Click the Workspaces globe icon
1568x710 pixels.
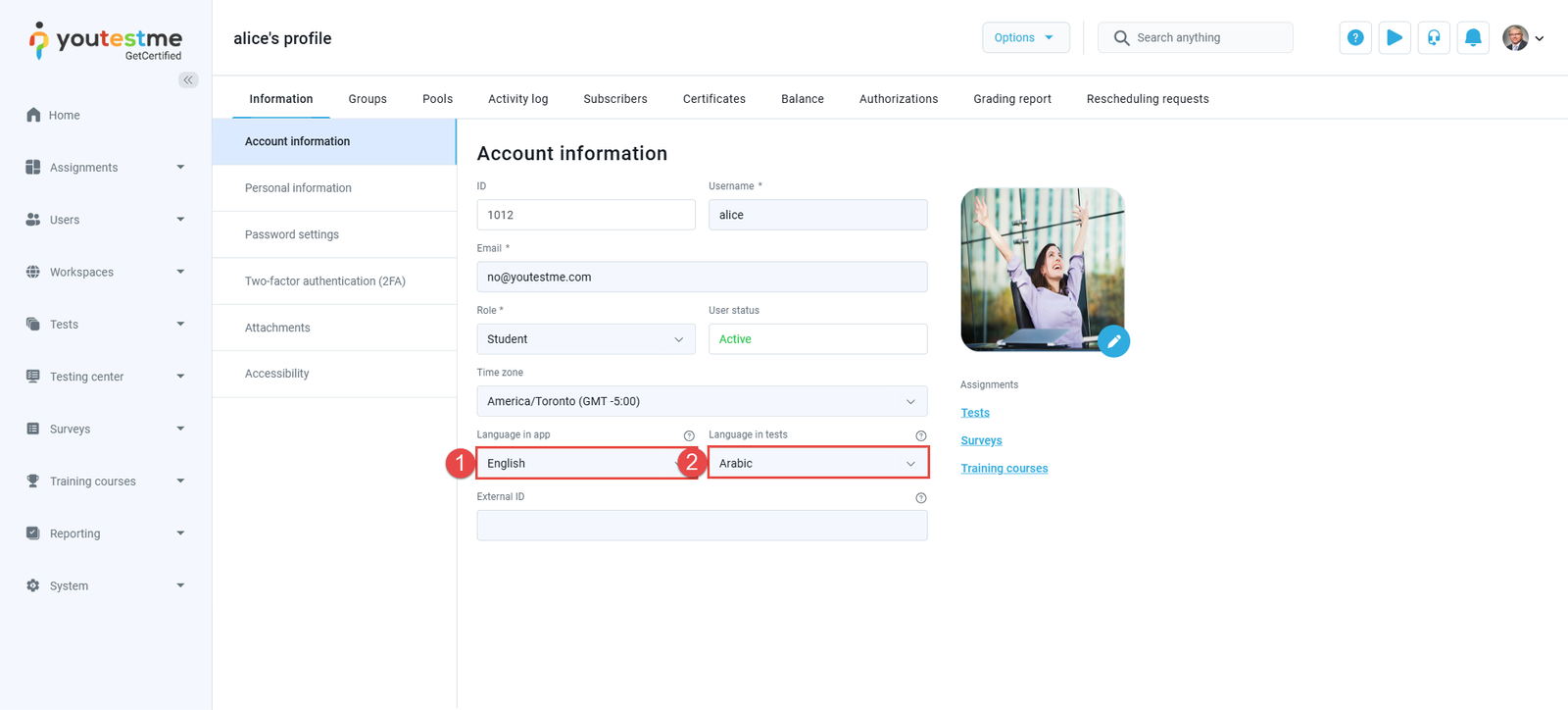click(x=33, y=272)
